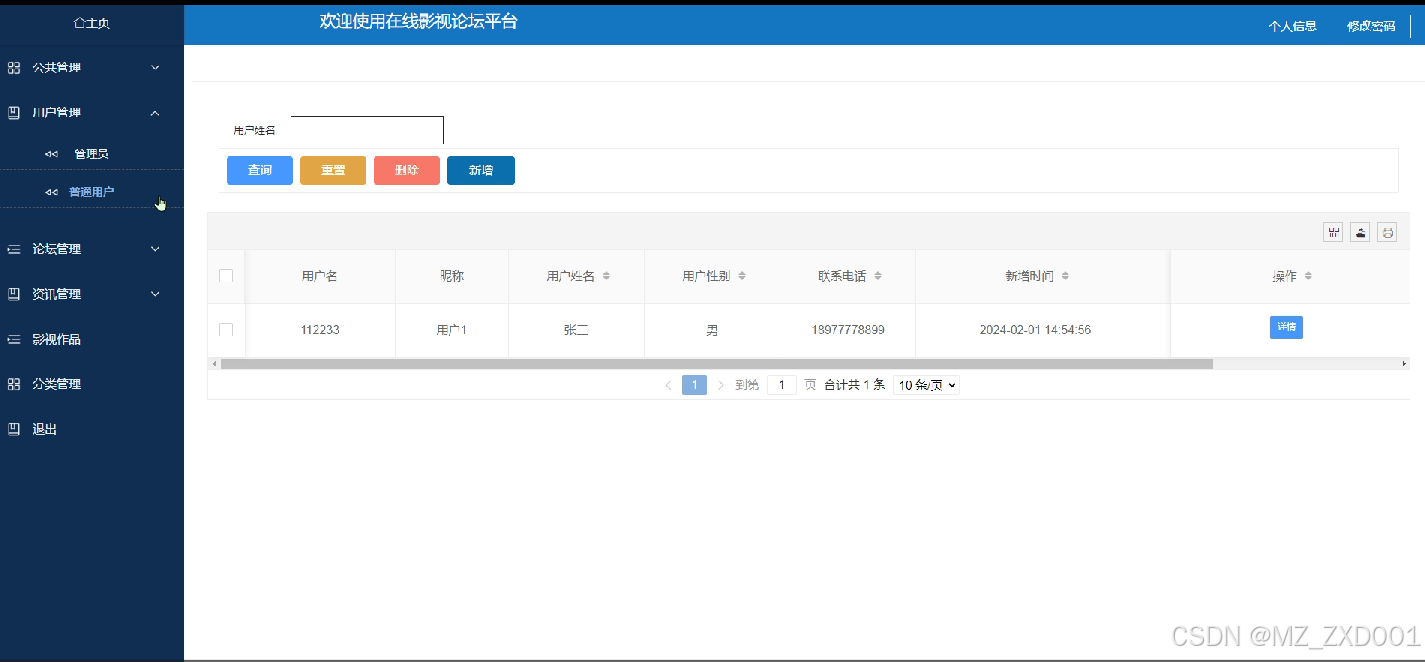Click phone number 18977778899
The width and height of the screenshot is (1425, 662).
(x=848, y=330)
